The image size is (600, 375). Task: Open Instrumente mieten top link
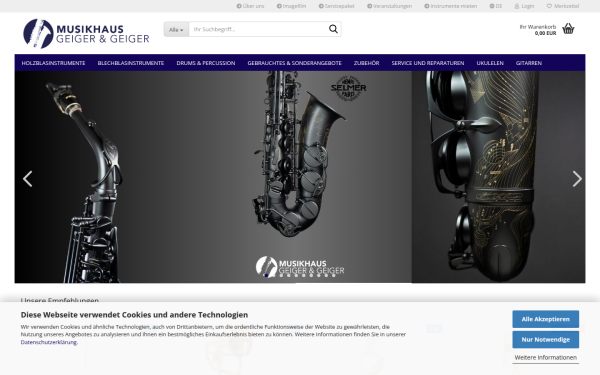coord(450,6)
